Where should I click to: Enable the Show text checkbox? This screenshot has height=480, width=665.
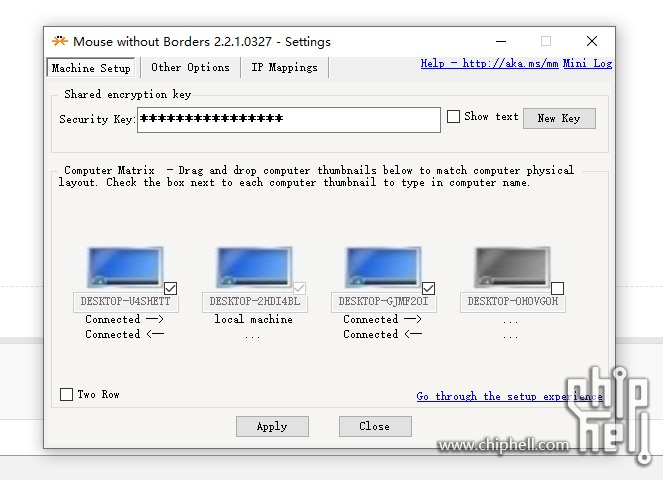coord(453,117)
